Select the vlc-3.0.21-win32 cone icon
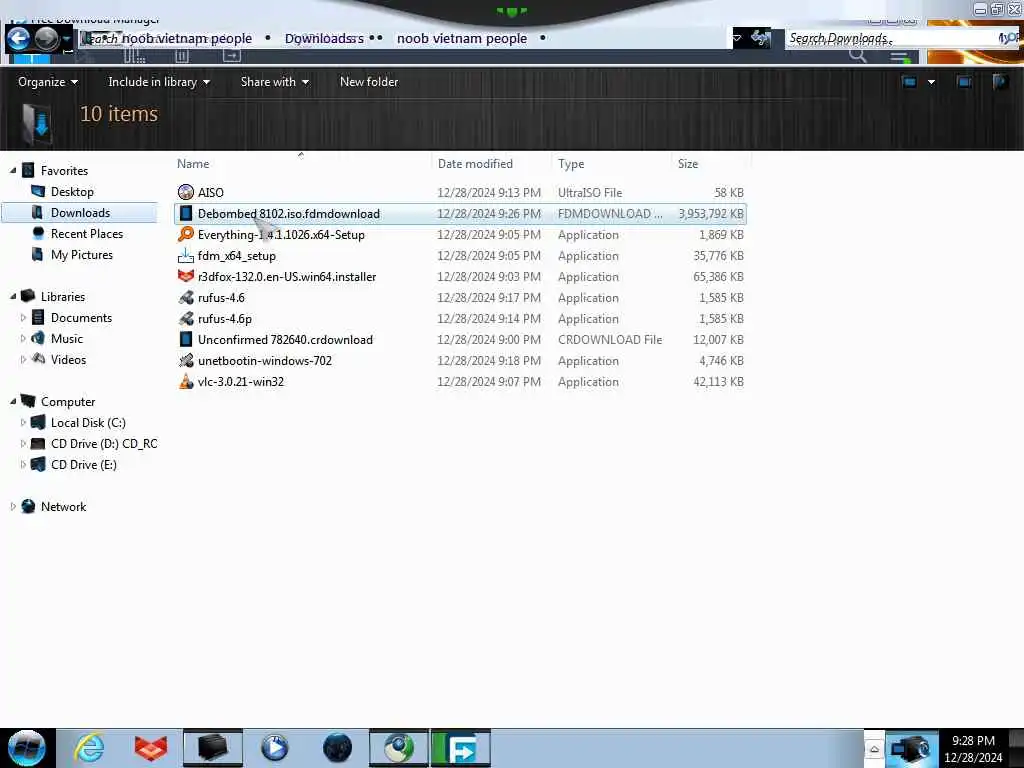 pyautogui.click(x=186, y=381)
